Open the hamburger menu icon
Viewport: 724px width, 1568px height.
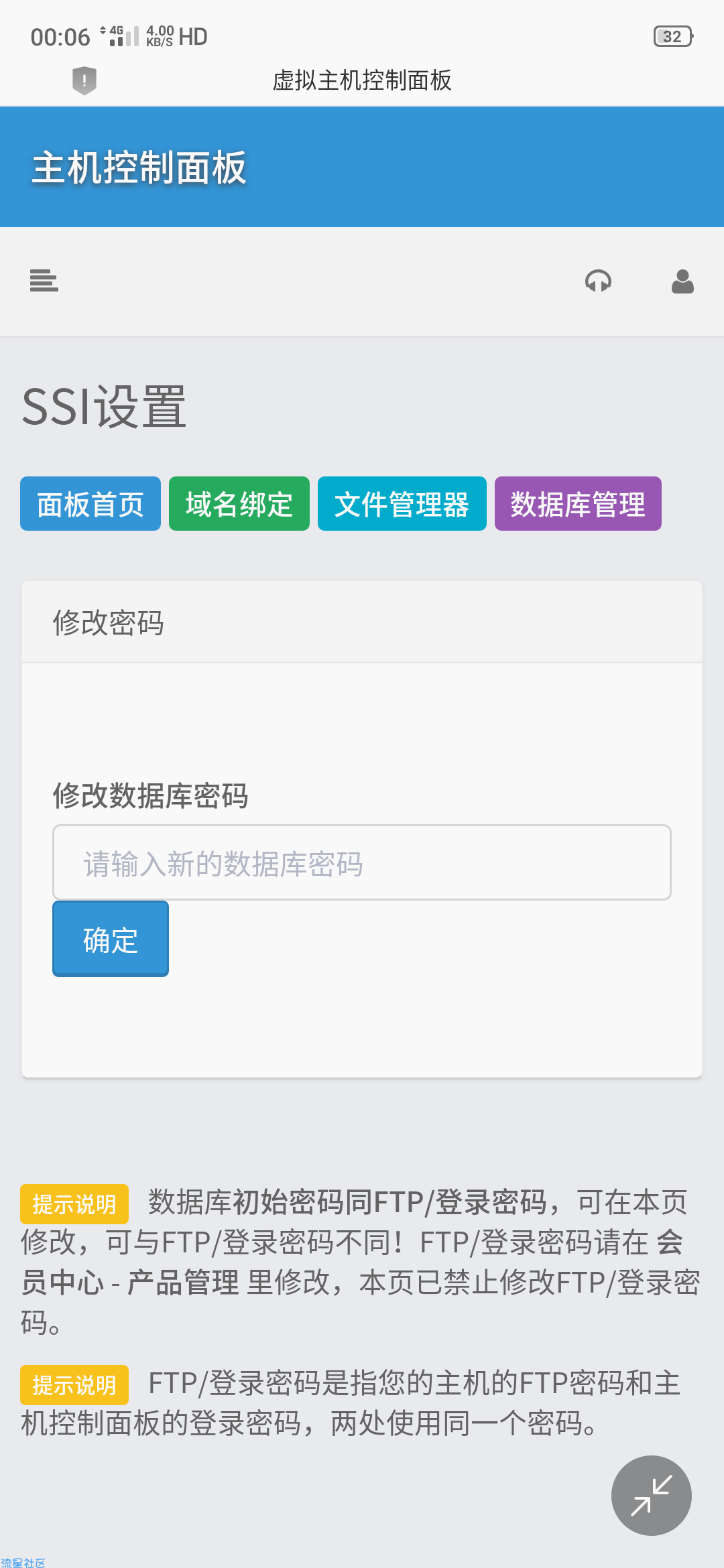pos(44,281)
